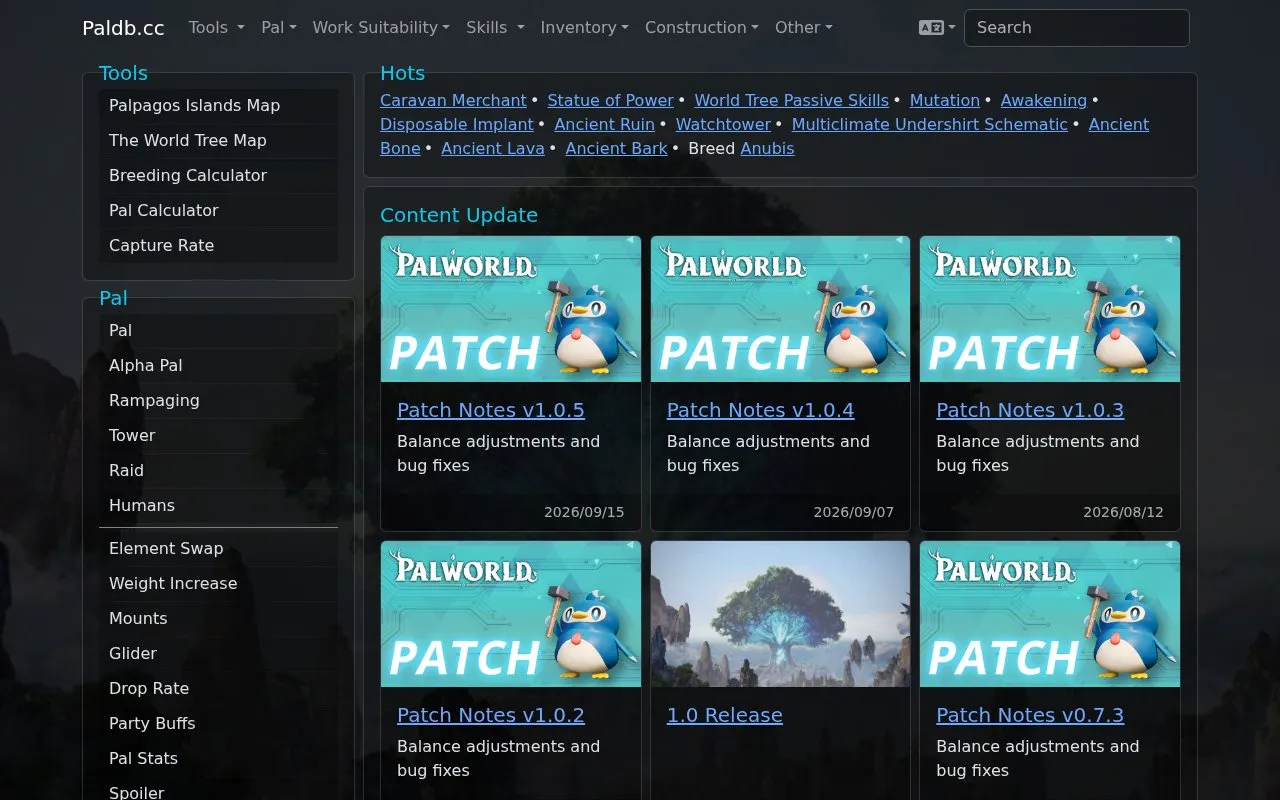Select Pal Stats in the sidebar
Image resolution: width=1280 pixels, height=800 pixels.
(x=218, y=759)
